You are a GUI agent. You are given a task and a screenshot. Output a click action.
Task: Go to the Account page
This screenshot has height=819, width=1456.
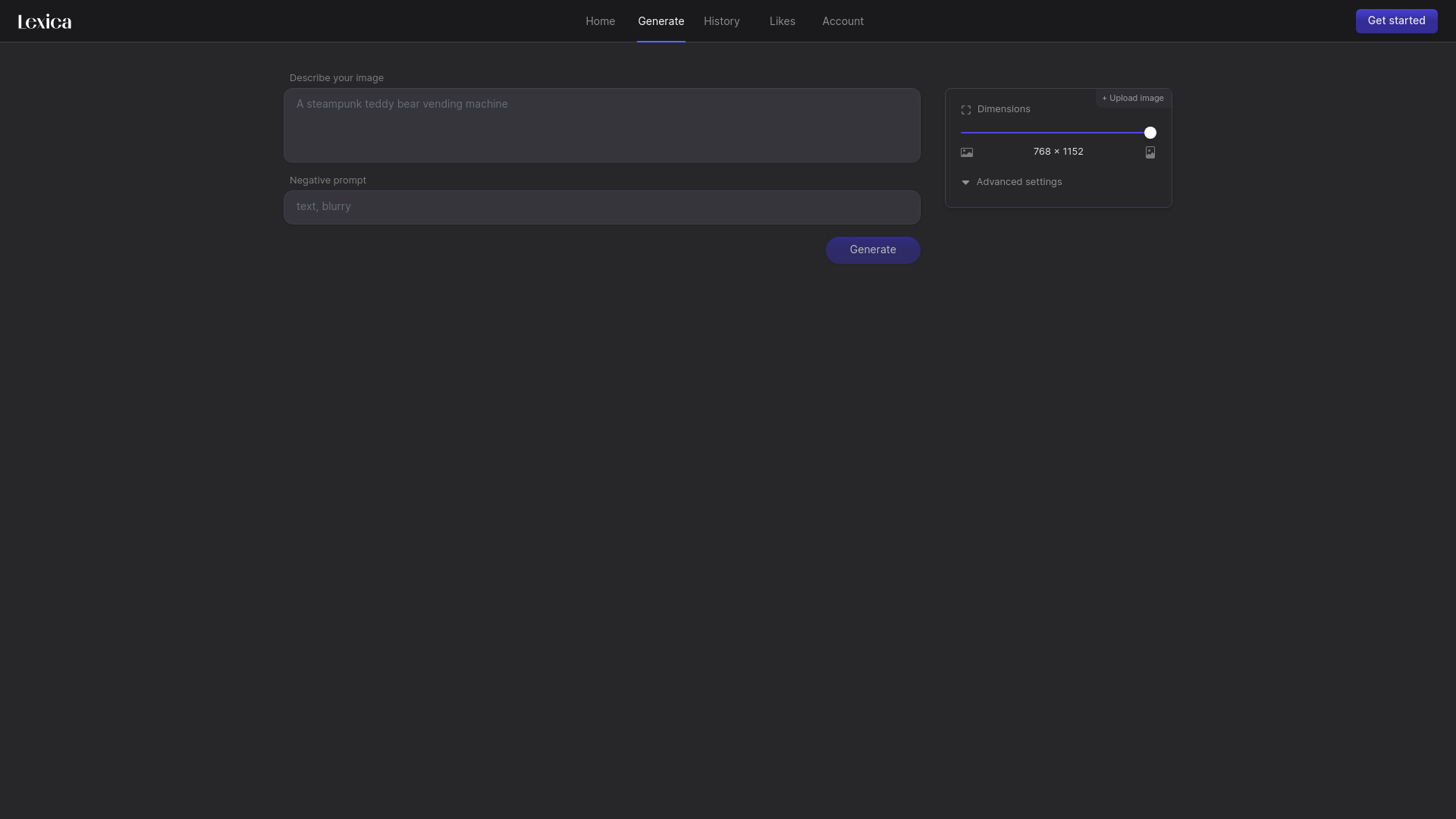(843, 20)
